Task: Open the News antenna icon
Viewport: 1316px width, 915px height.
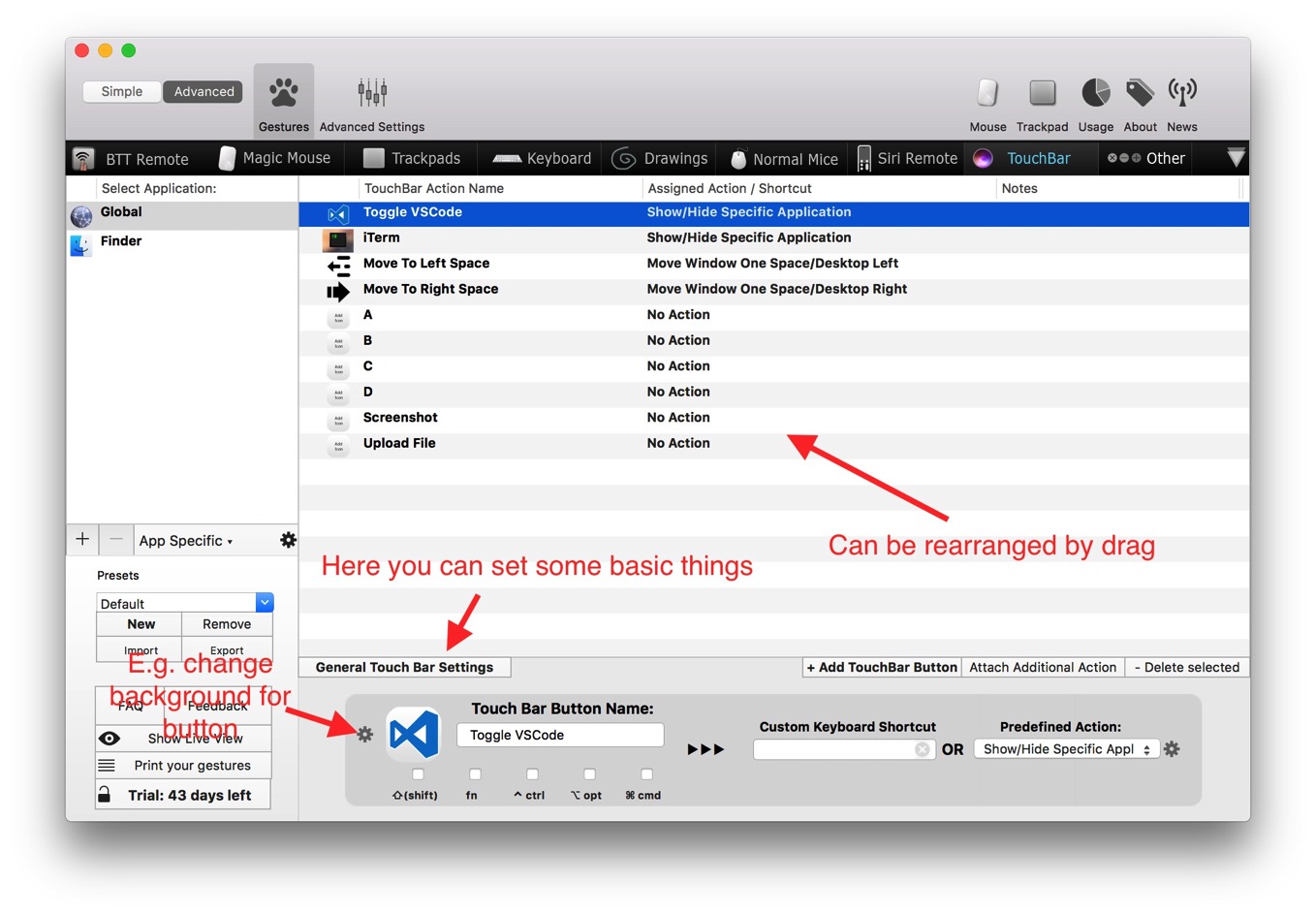Action: (x=1182, y=93)
